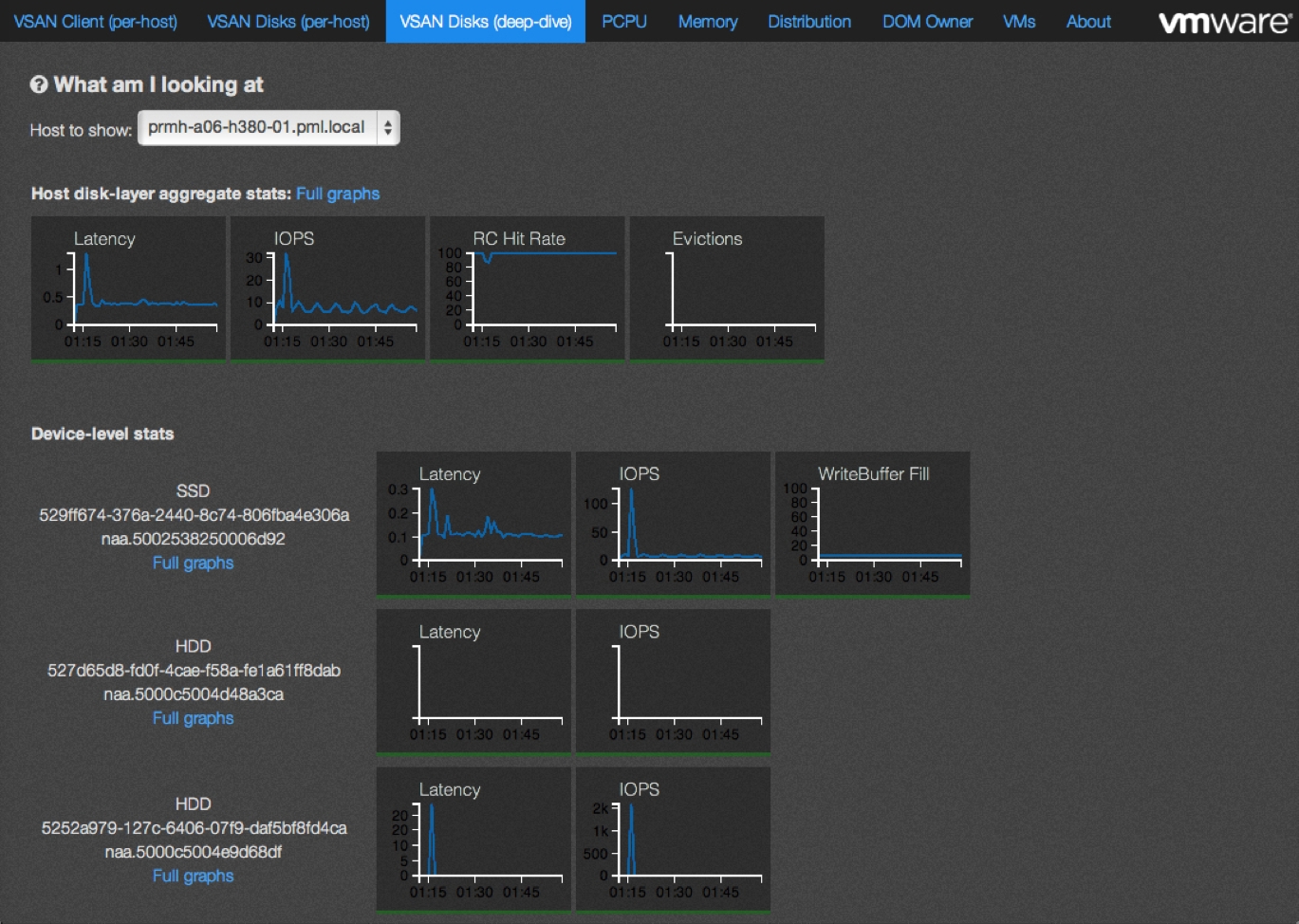Click the IOPS graph for HDD naa.5000c5004d48a3ca
1299x924 pixels.
(673, 681)
